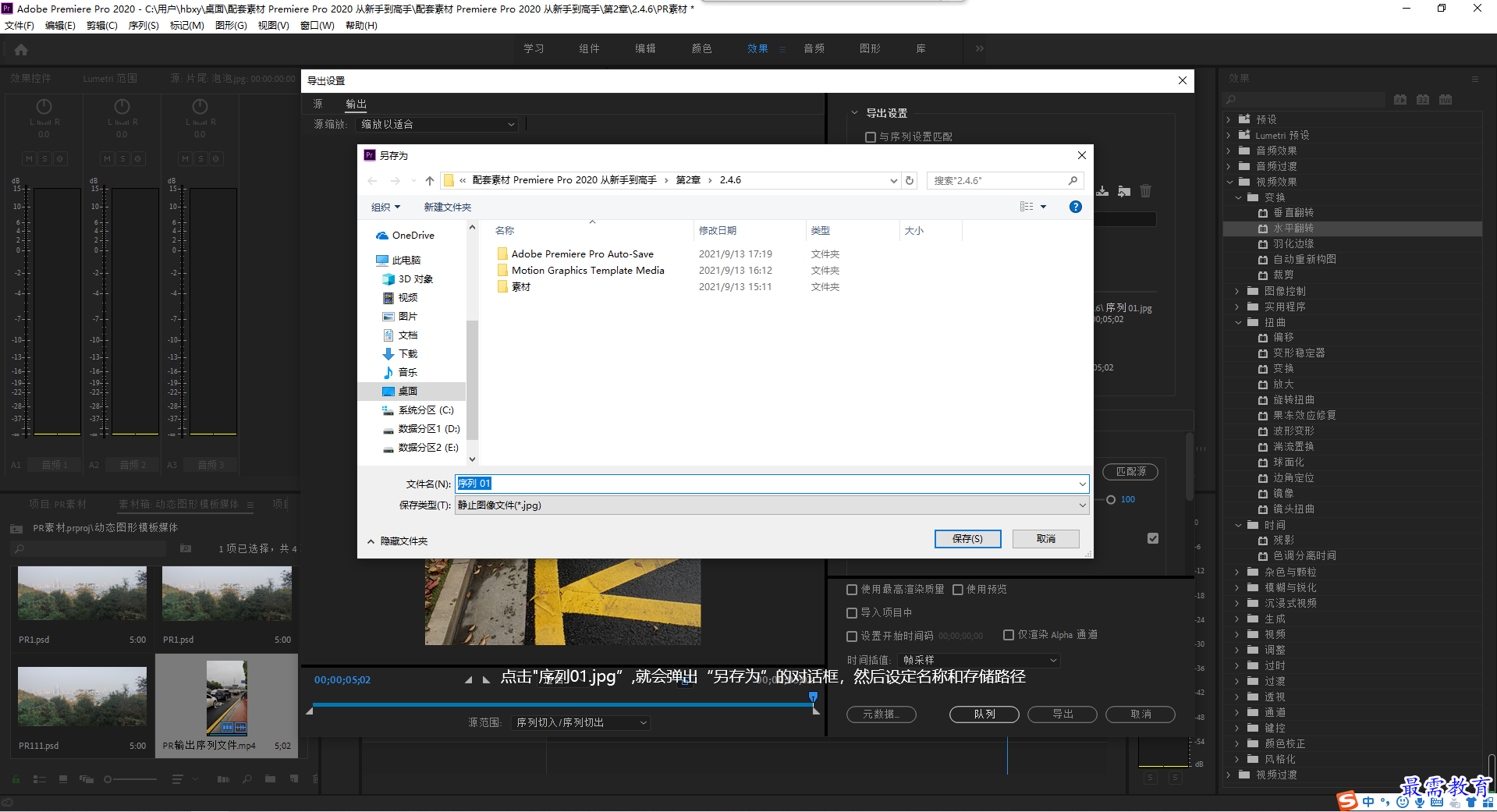Collapse the 视频效果 folder

(x=1229, y=183)
